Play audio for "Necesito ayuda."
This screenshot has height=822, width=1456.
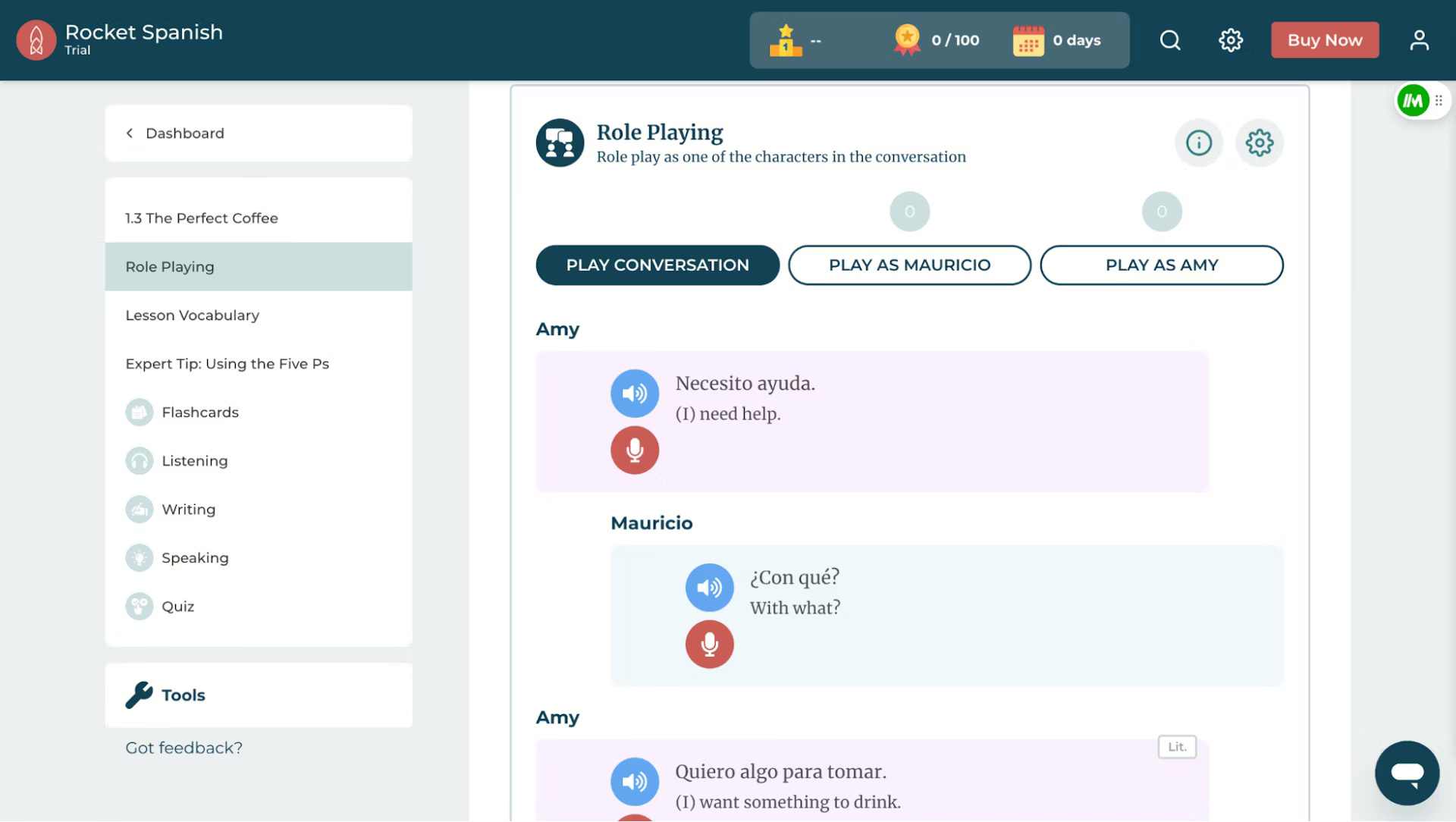point(635,394)
